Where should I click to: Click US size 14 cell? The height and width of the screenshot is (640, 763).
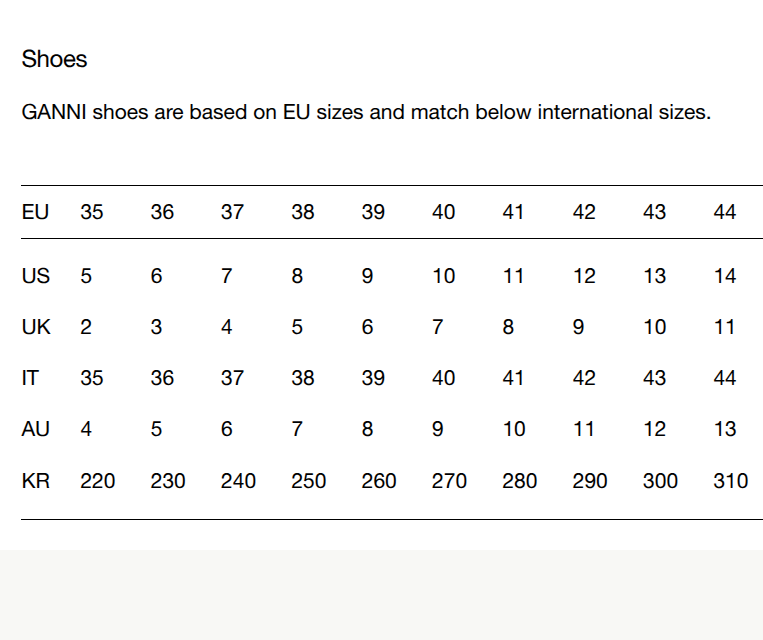725,276
